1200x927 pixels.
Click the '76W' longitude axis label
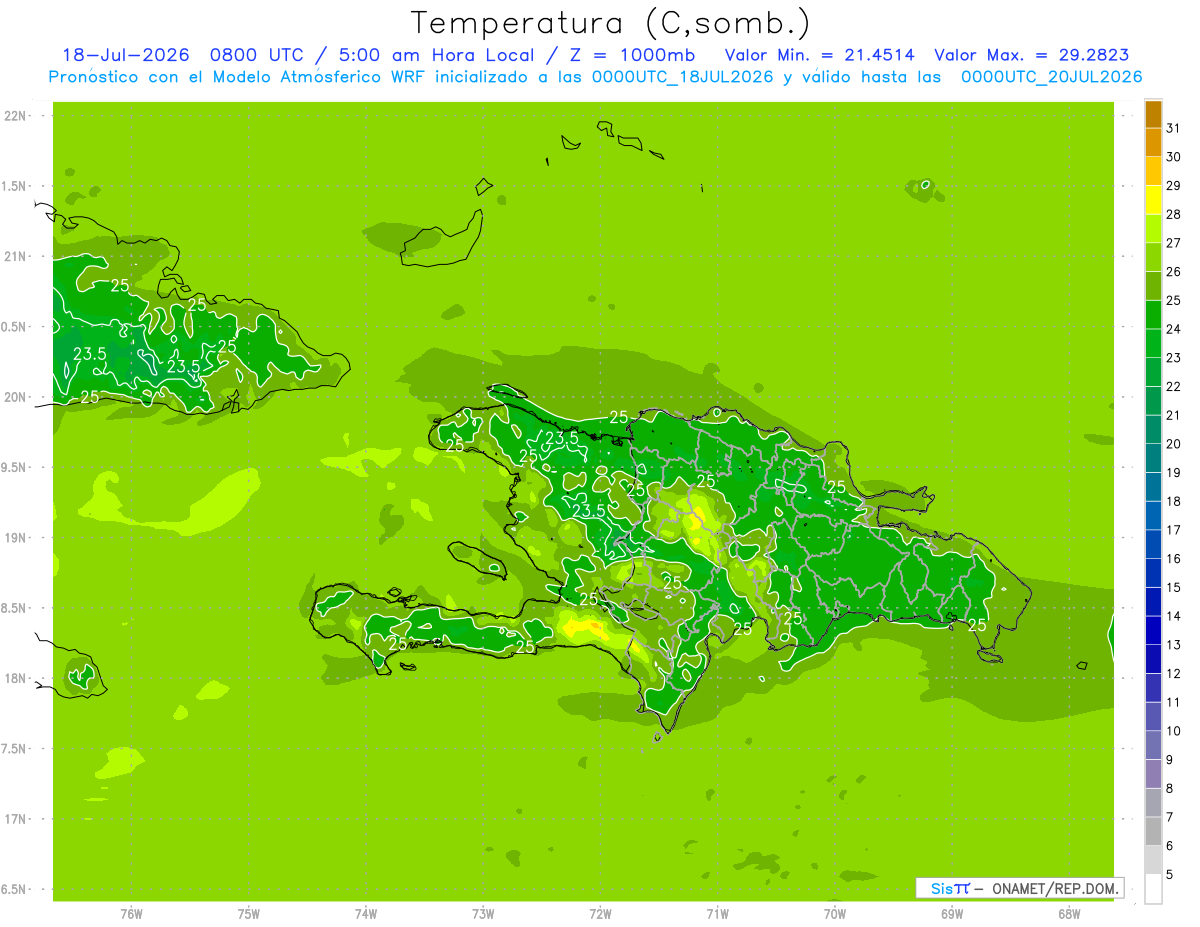pyautogui.click(x=131, y=914)
